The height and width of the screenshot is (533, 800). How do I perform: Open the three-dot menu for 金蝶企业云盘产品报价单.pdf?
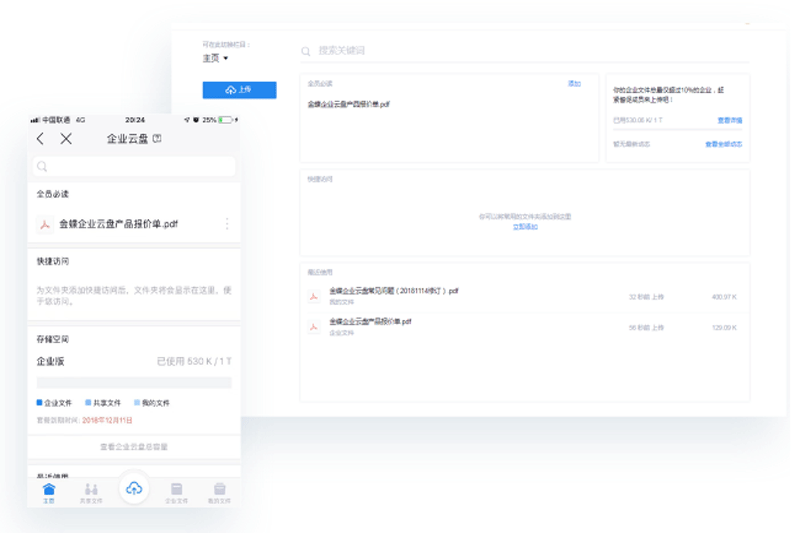click(x=227, y=224)
